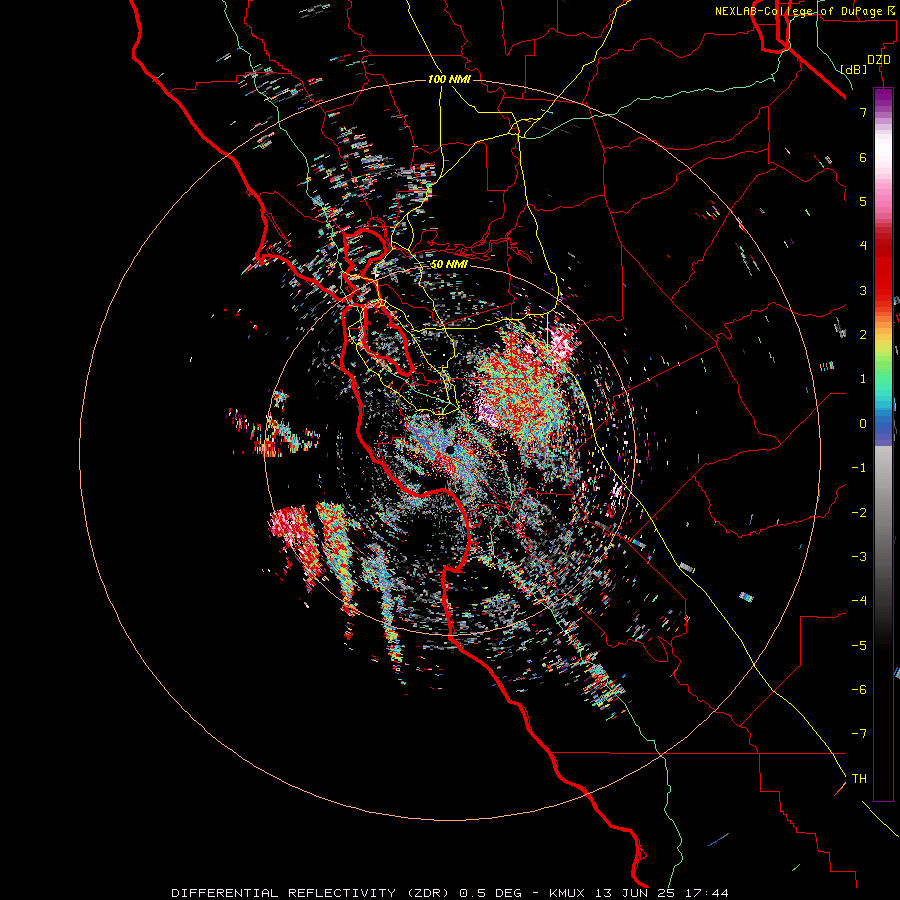Select the 3 value on the color scale

[x=863, y=290]
